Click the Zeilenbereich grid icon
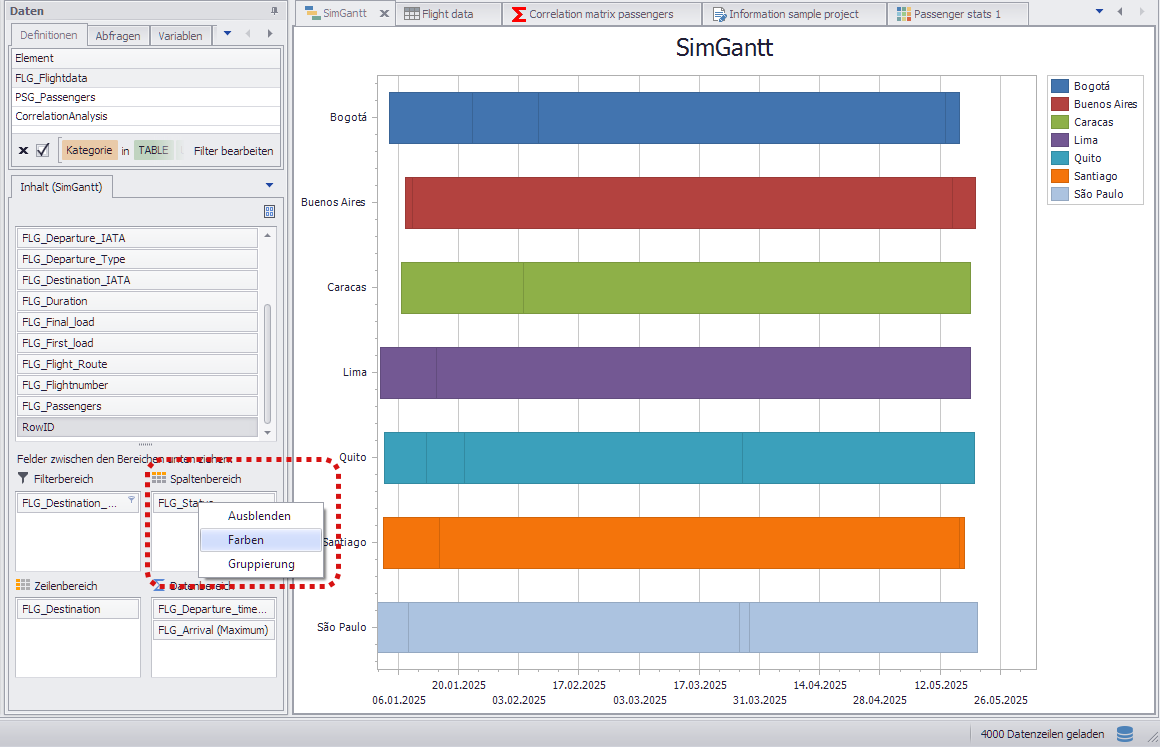This screenshot has height=747, width=1160. click(x=24, y=586)
